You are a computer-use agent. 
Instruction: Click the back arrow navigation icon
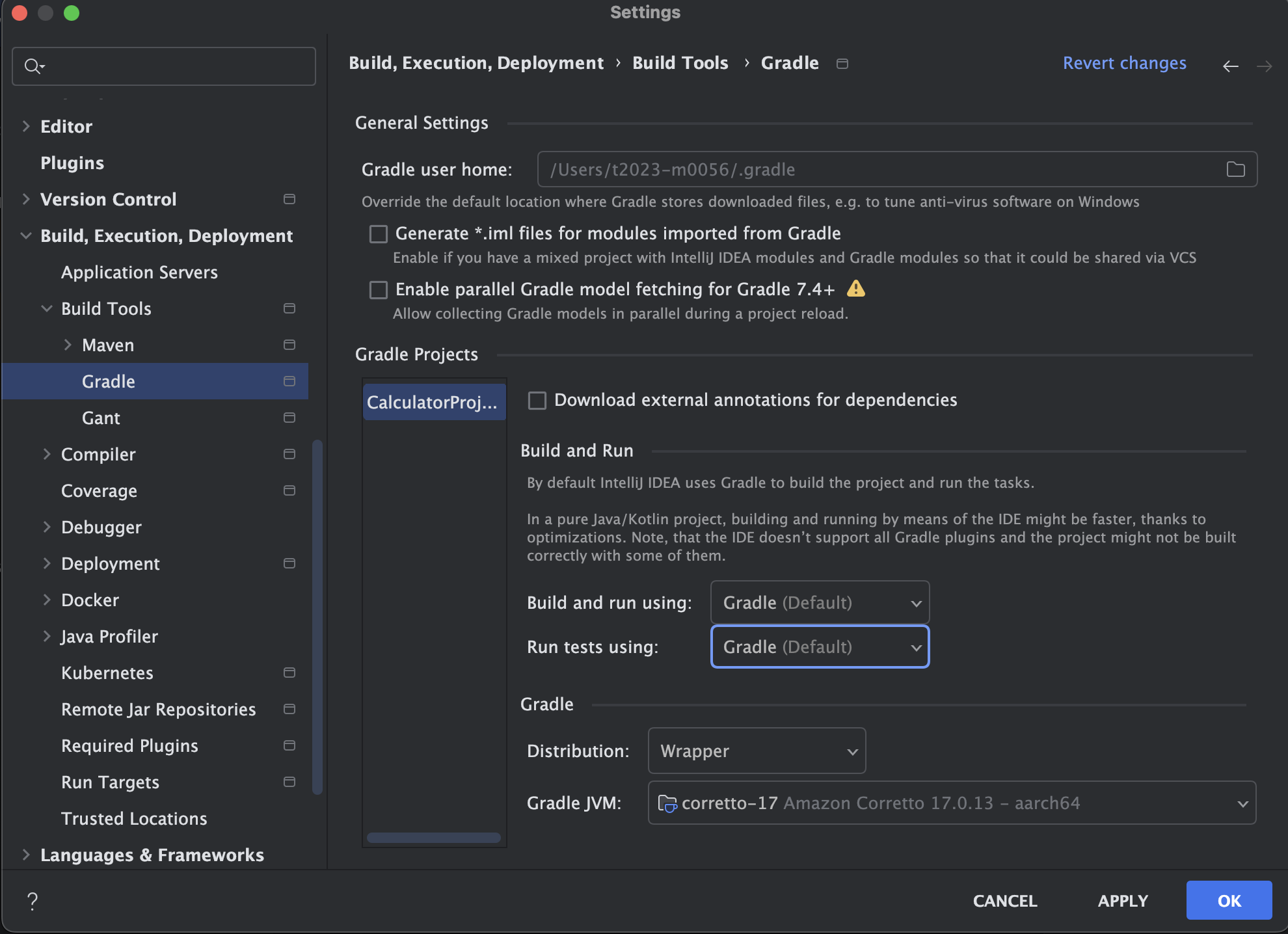coord(1230,66)
